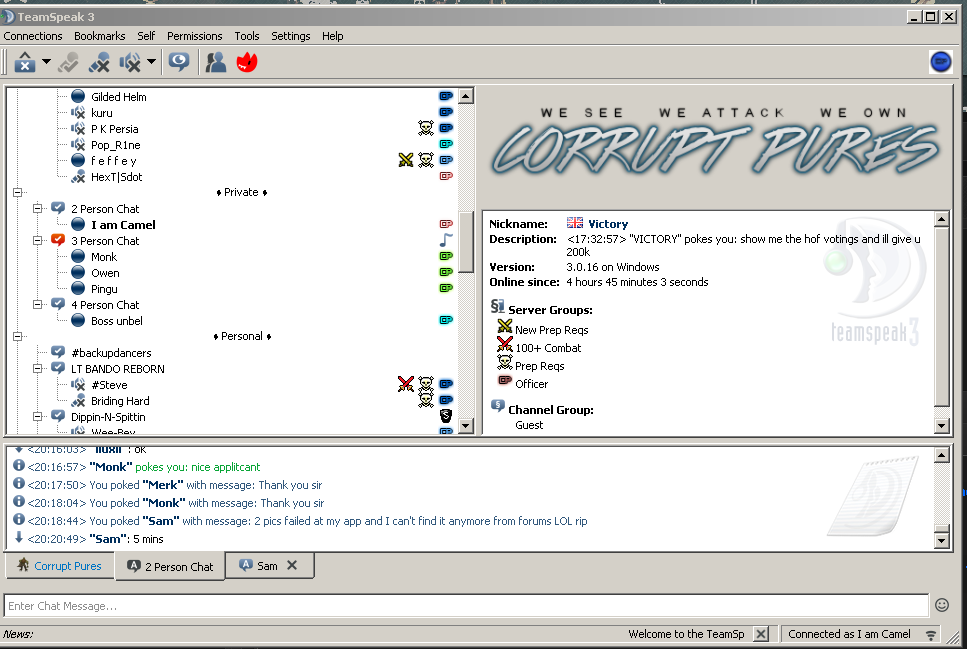This screenshot has width=967, height=649.
Task: Select user kuru in channel tree
Action: point(102,113)
